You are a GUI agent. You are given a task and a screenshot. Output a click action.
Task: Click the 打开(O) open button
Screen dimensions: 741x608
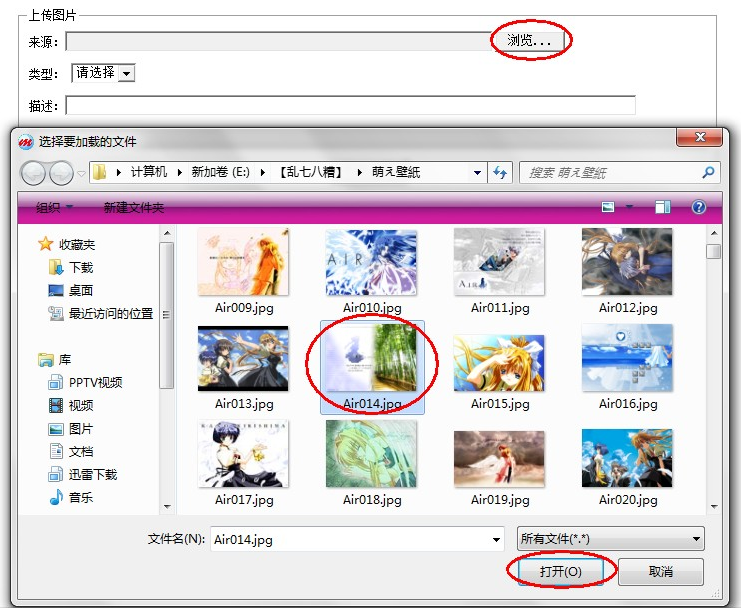(x=560, y=572)
